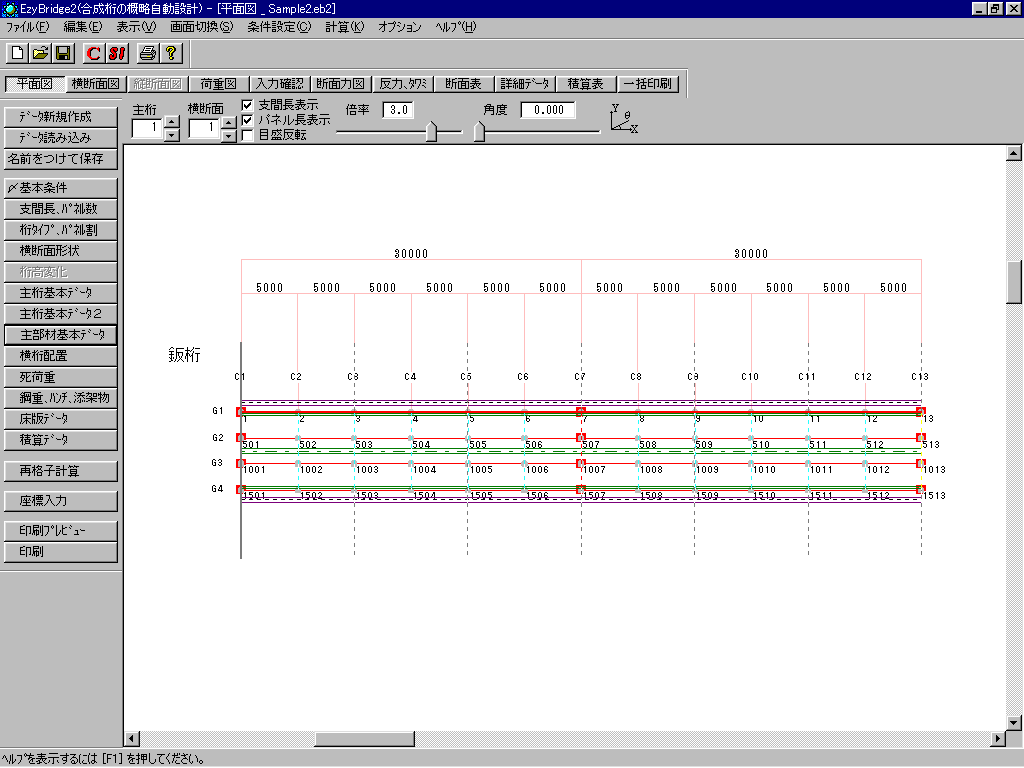1024x768 pixels.
Task: Open the 表示(V) menu
Action: (136, 27)
